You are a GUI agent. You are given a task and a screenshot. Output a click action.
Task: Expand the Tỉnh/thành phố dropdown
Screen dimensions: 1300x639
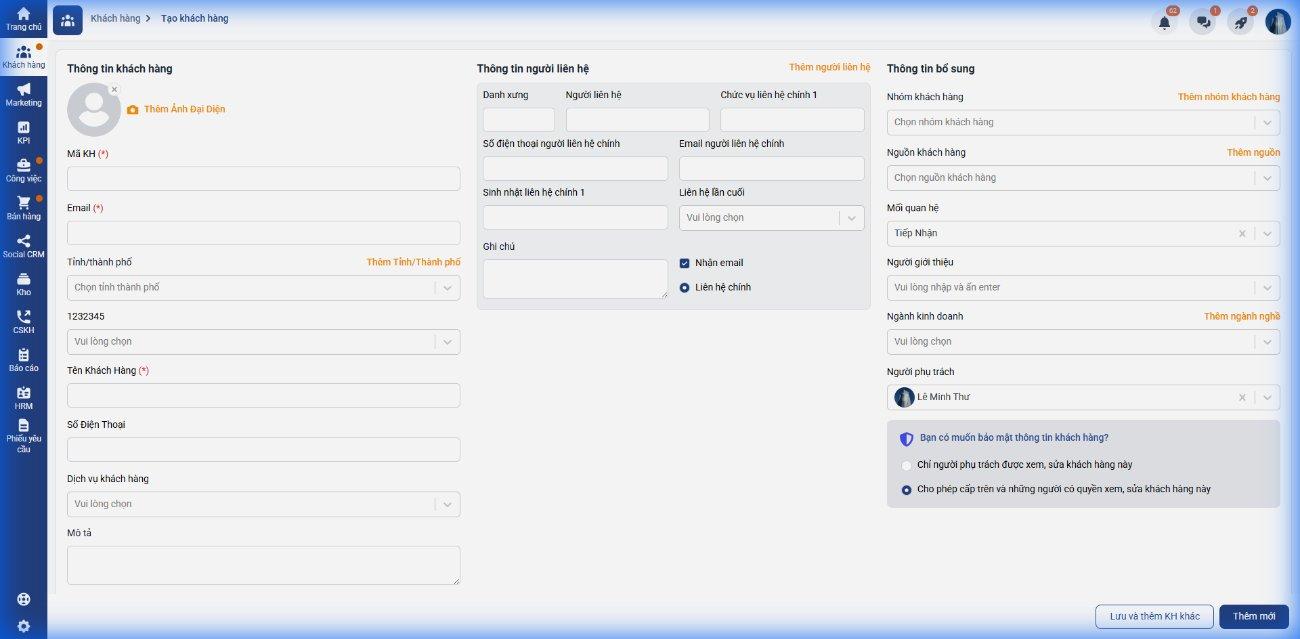[263, 288]
